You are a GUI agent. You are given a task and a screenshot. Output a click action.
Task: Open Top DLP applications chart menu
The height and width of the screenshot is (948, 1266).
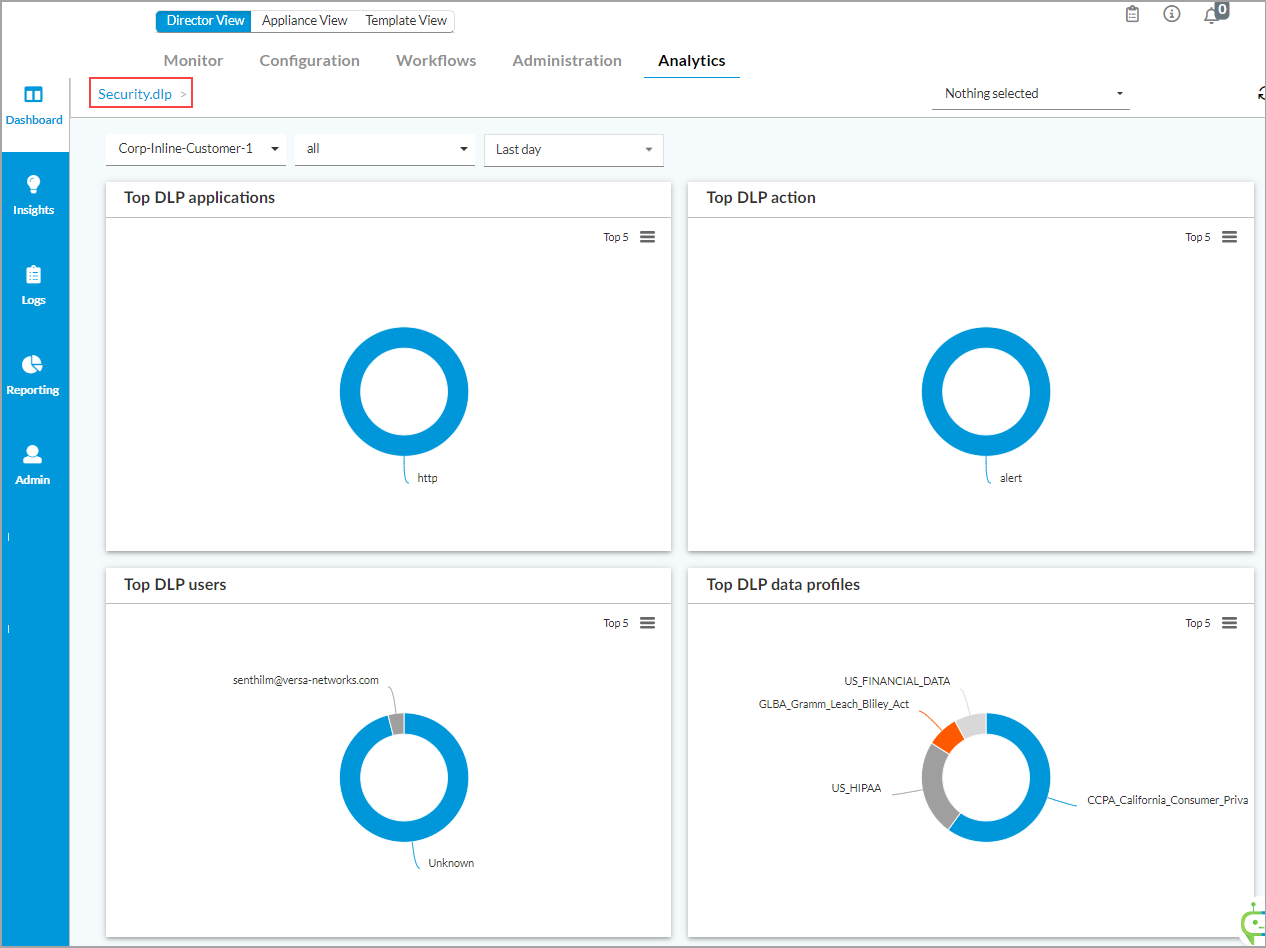(x=647, y=237)
